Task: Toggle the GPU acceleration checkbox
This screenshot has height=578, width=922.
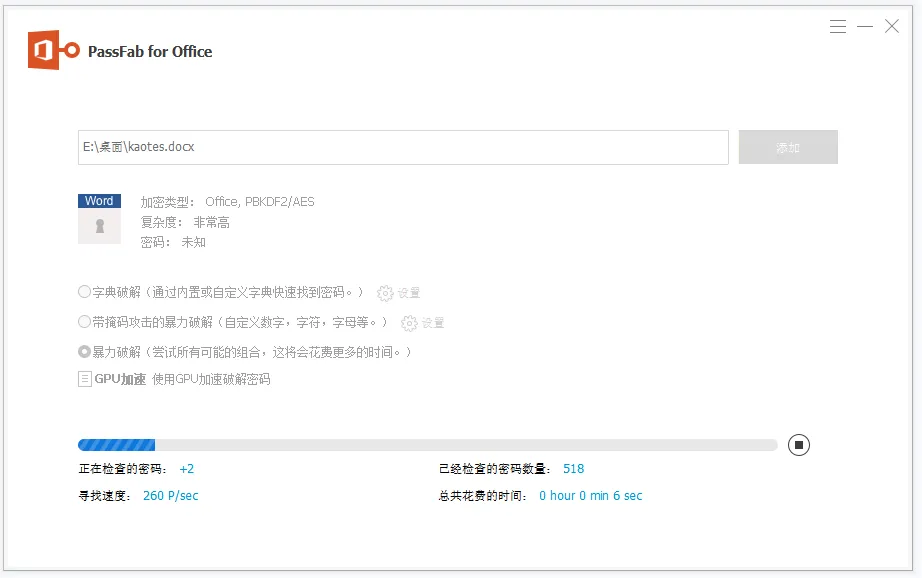Action: pos(85,379)
